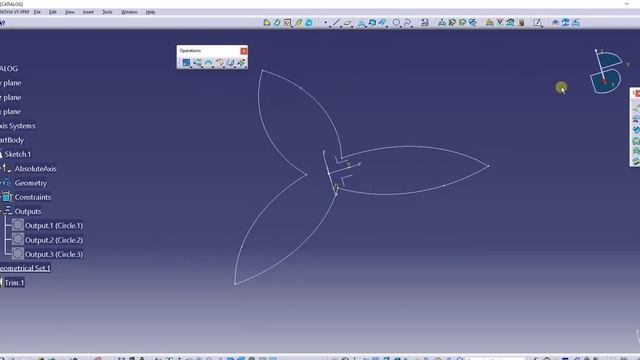The width and height of the screenshot is (640, 360).
Task: Open the Offset surface tool
Action: click(452, 23)
